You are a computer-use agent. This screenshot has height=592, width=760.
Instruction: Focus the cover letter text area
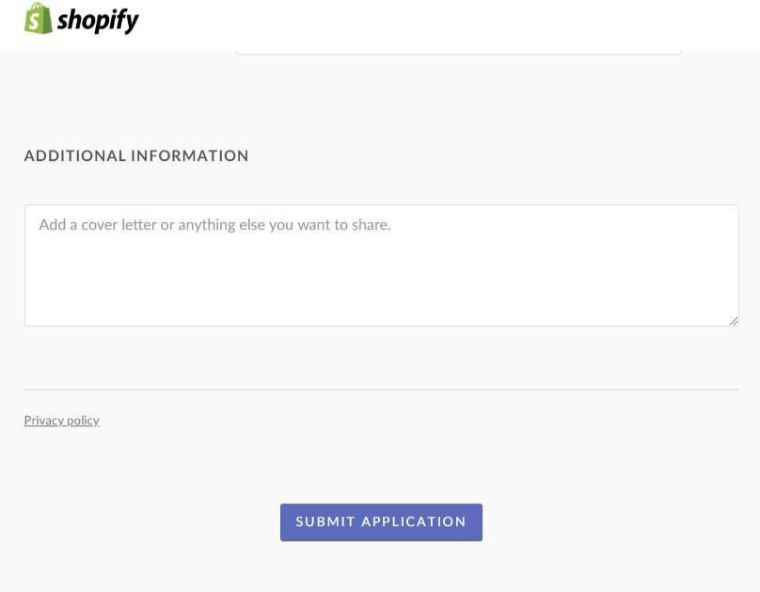pyautogui.click(x=381, y=265)
